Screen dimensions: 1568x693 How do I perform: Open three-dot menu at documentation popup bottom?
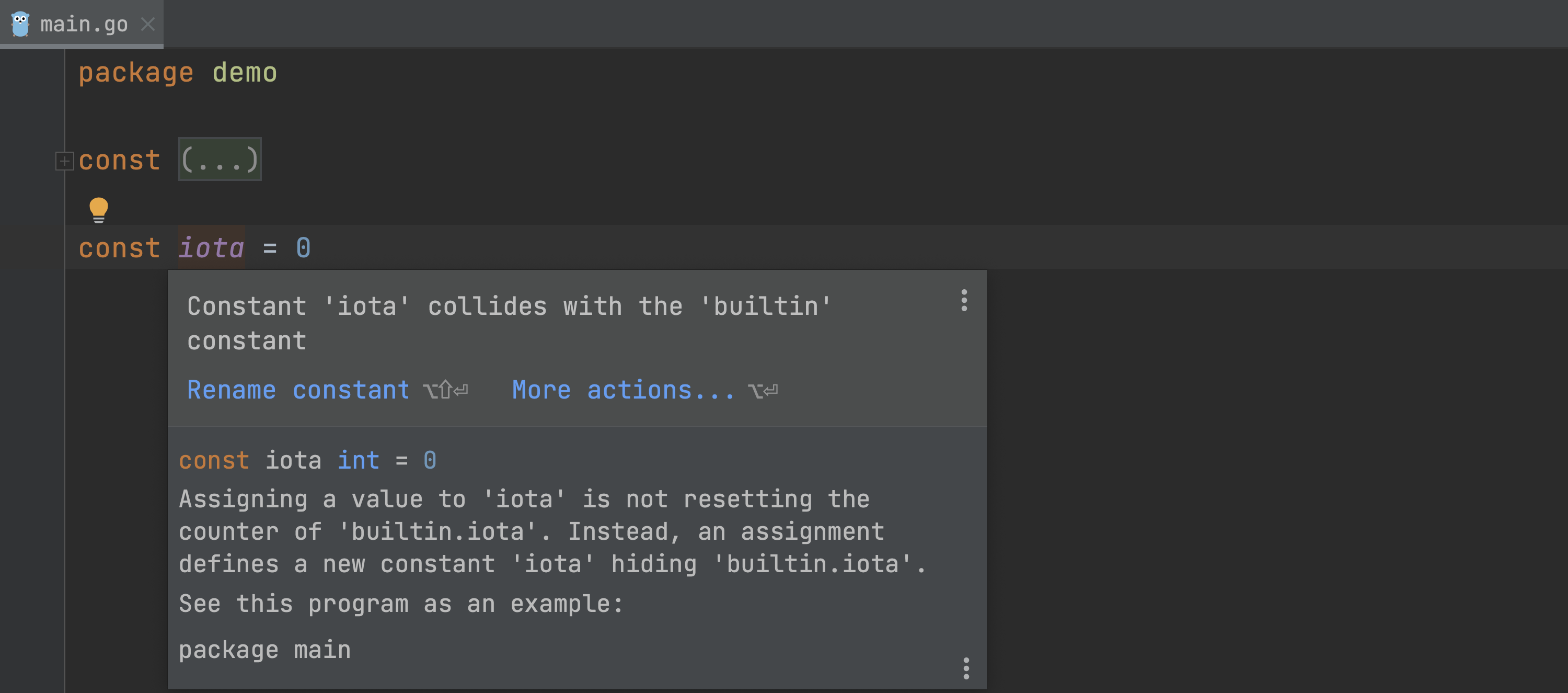966,668
